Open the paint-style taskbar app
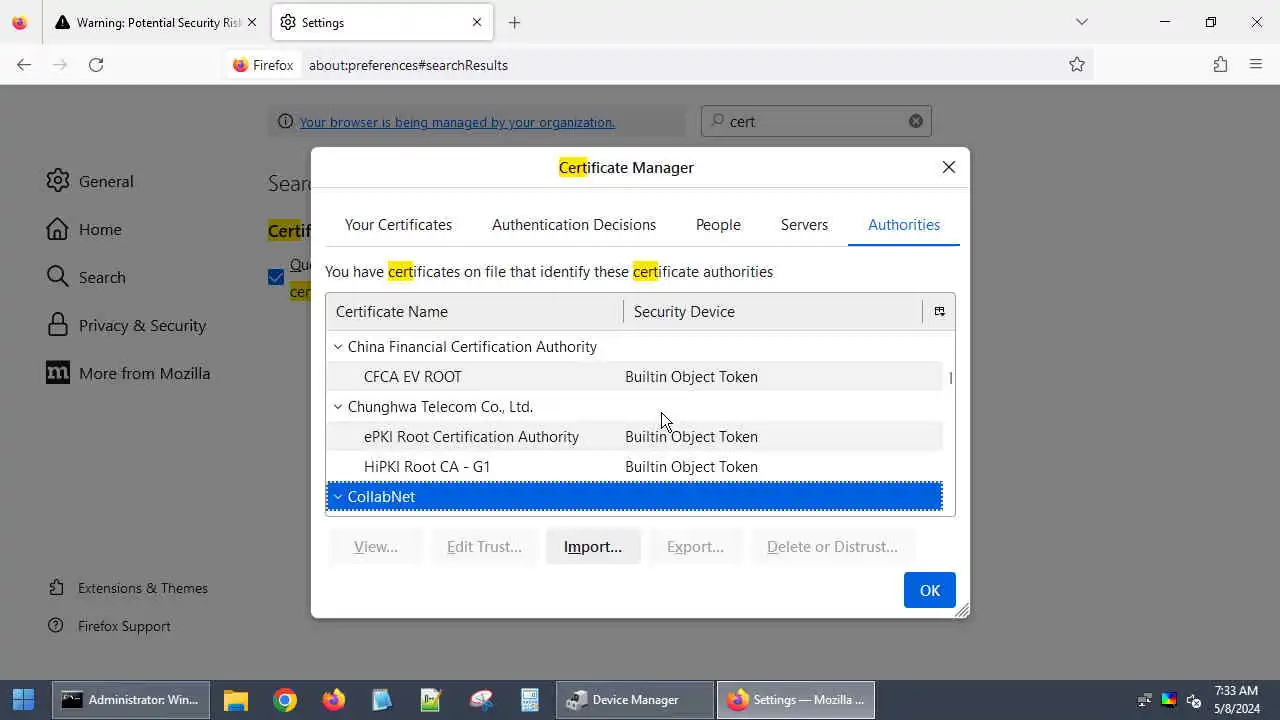Viewport: 1280px width, 720px height. pos(481,700)
